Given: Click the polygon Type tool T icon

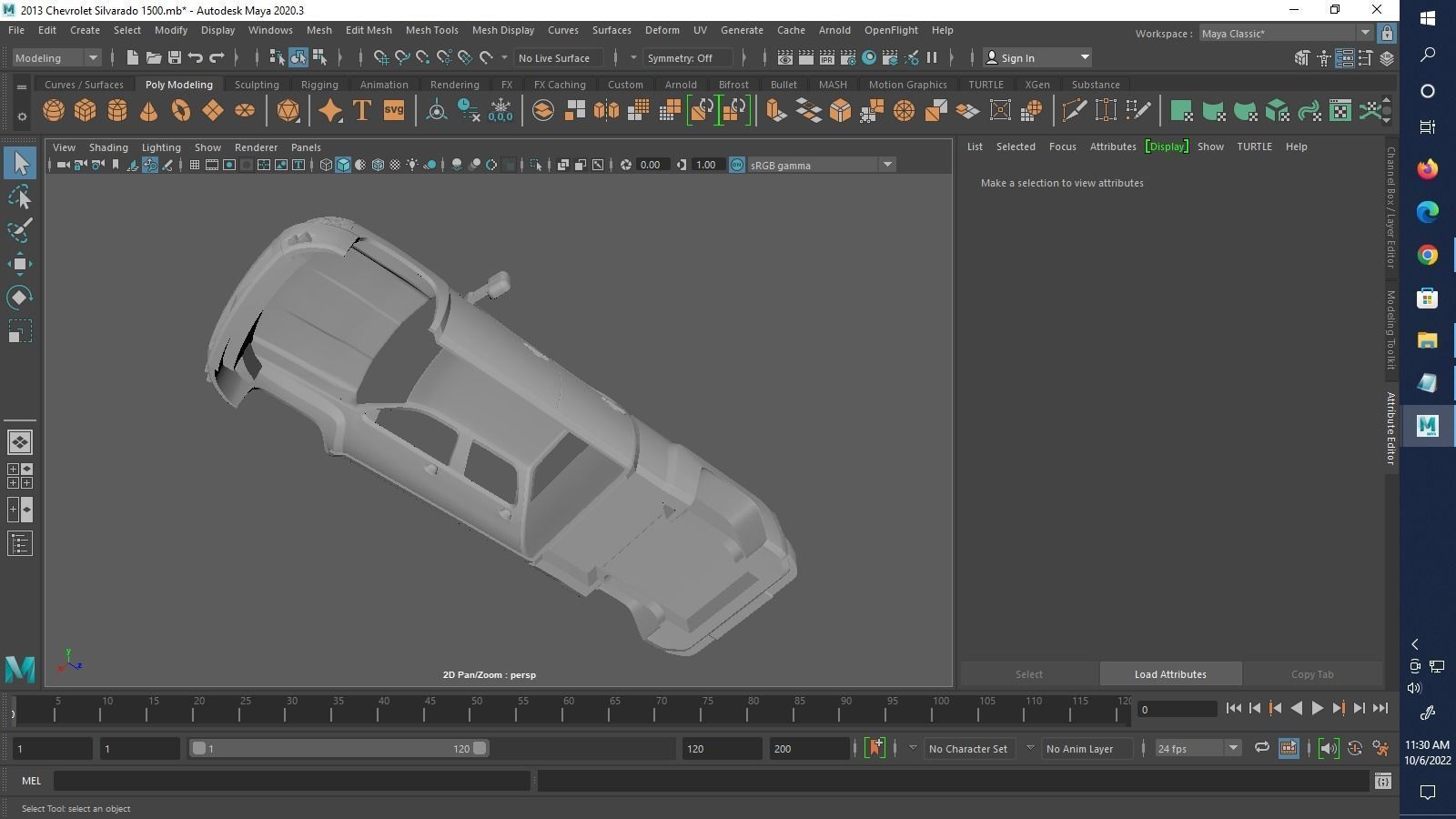Looking at the screenshot, I should pyautogui.click(x=361, y=111).
